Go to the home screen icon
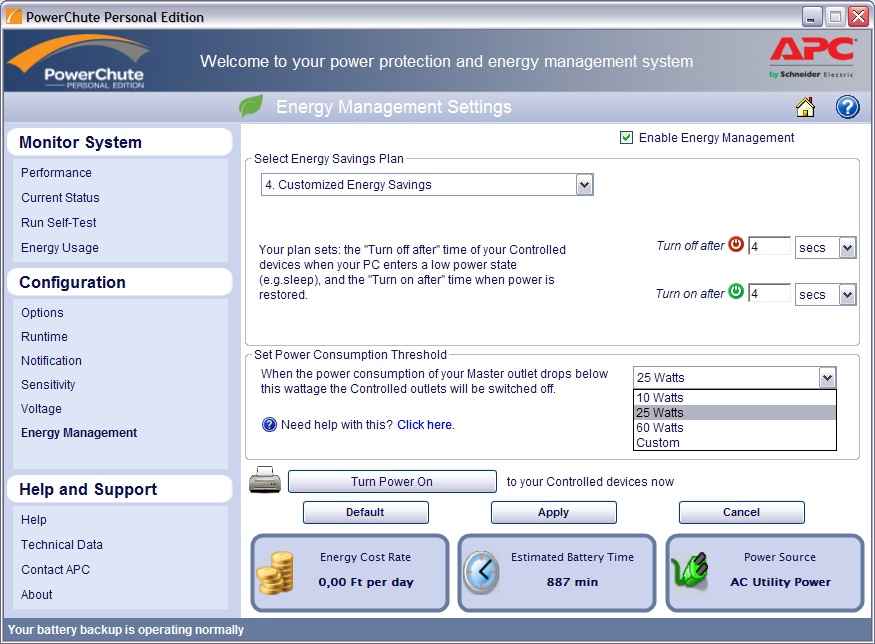Screen dimensions: 875x644 (x=805, y=107)
